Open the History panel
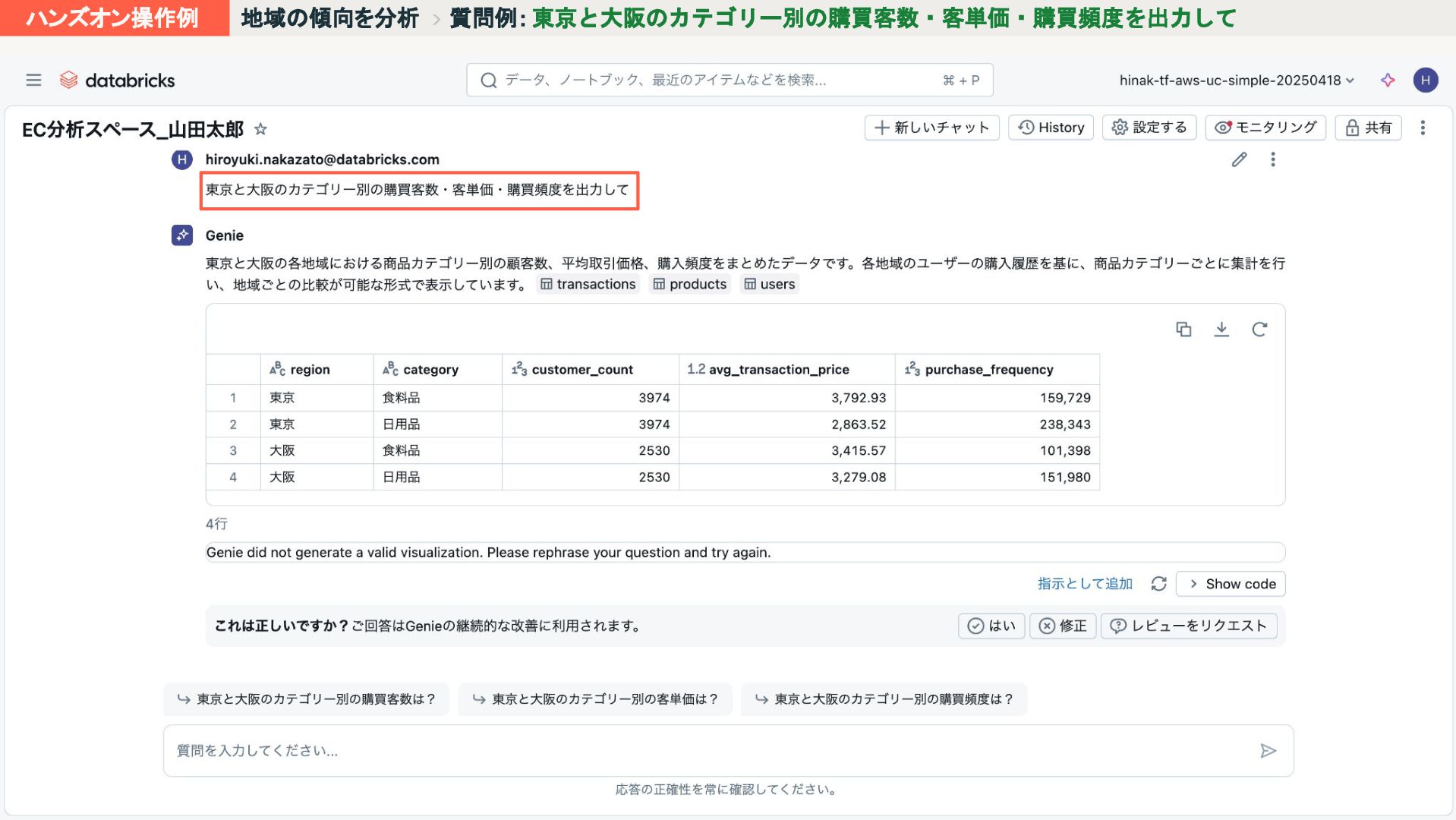This screenshot has height=820, width=1456. point(1051,128)
